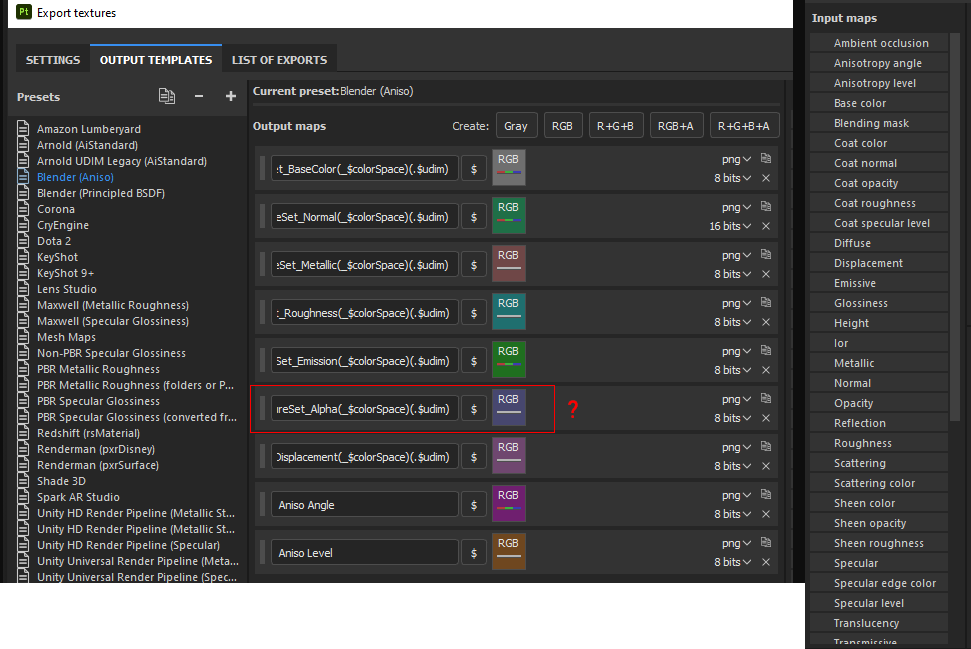Duplicate the selected preset icon
971x649 pixels.
(167, 96)
